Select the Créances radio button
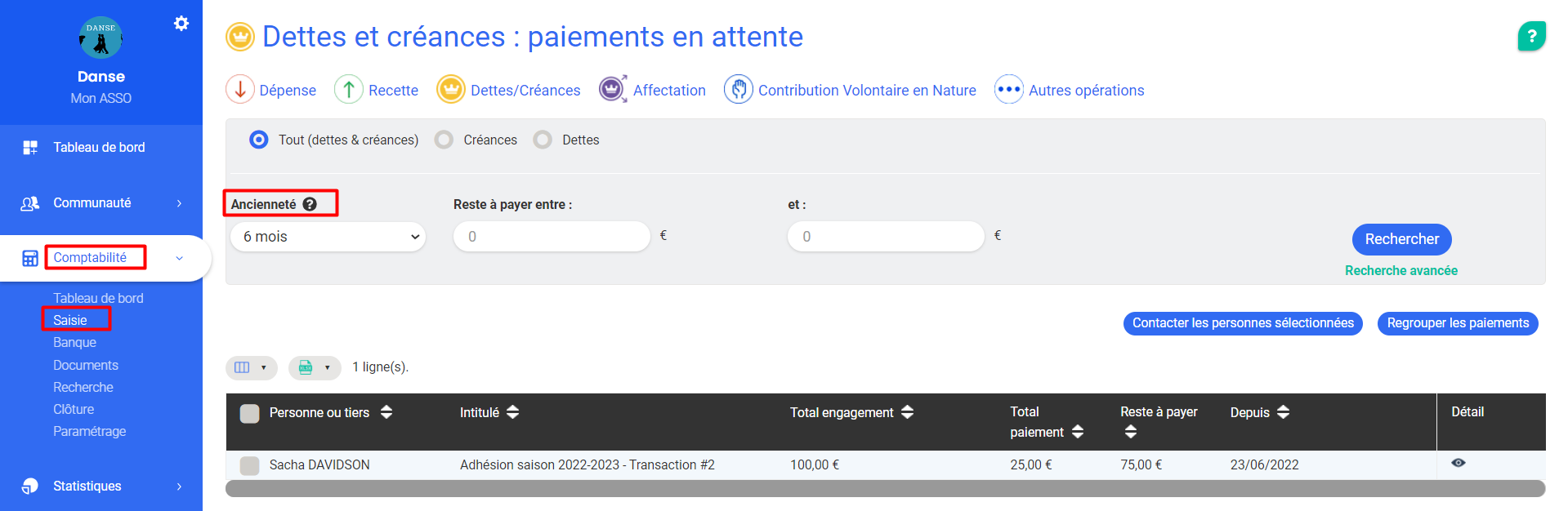 (444, 140)
